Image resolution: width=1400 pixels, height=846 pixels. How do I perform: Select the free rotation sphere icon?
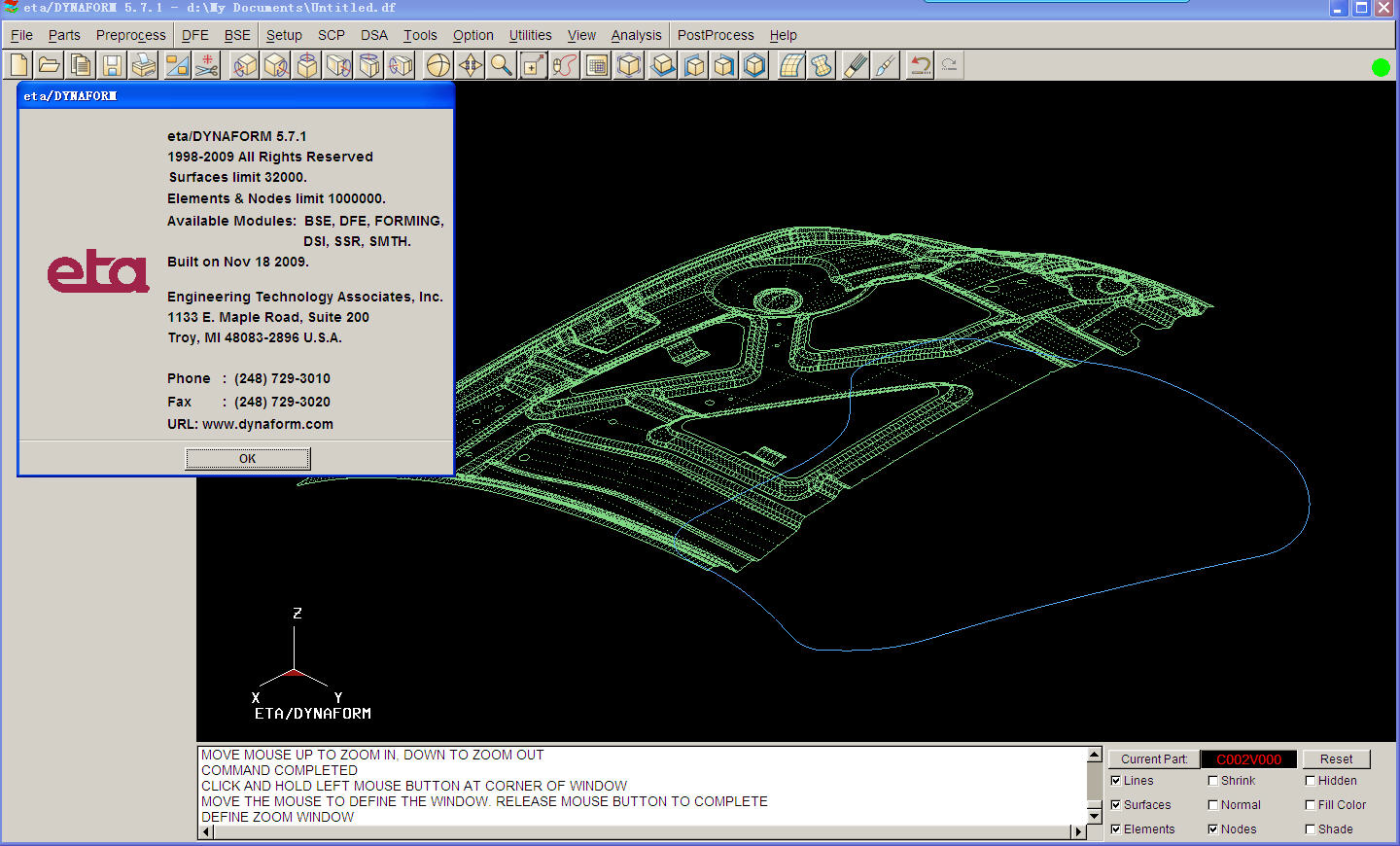[438, 65]
